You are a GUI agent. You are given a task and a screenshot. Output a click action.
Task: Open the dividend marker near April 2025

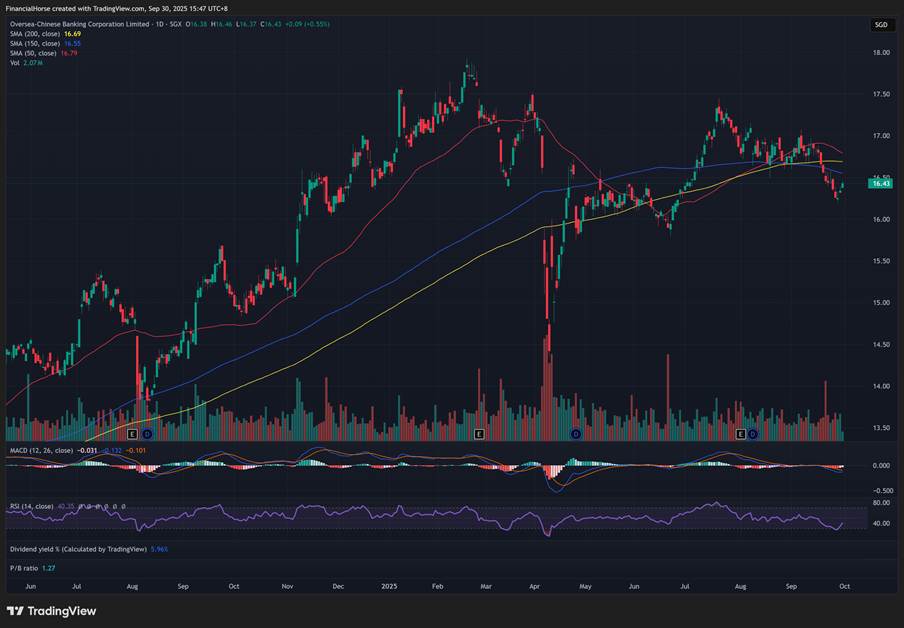[576, 435]
